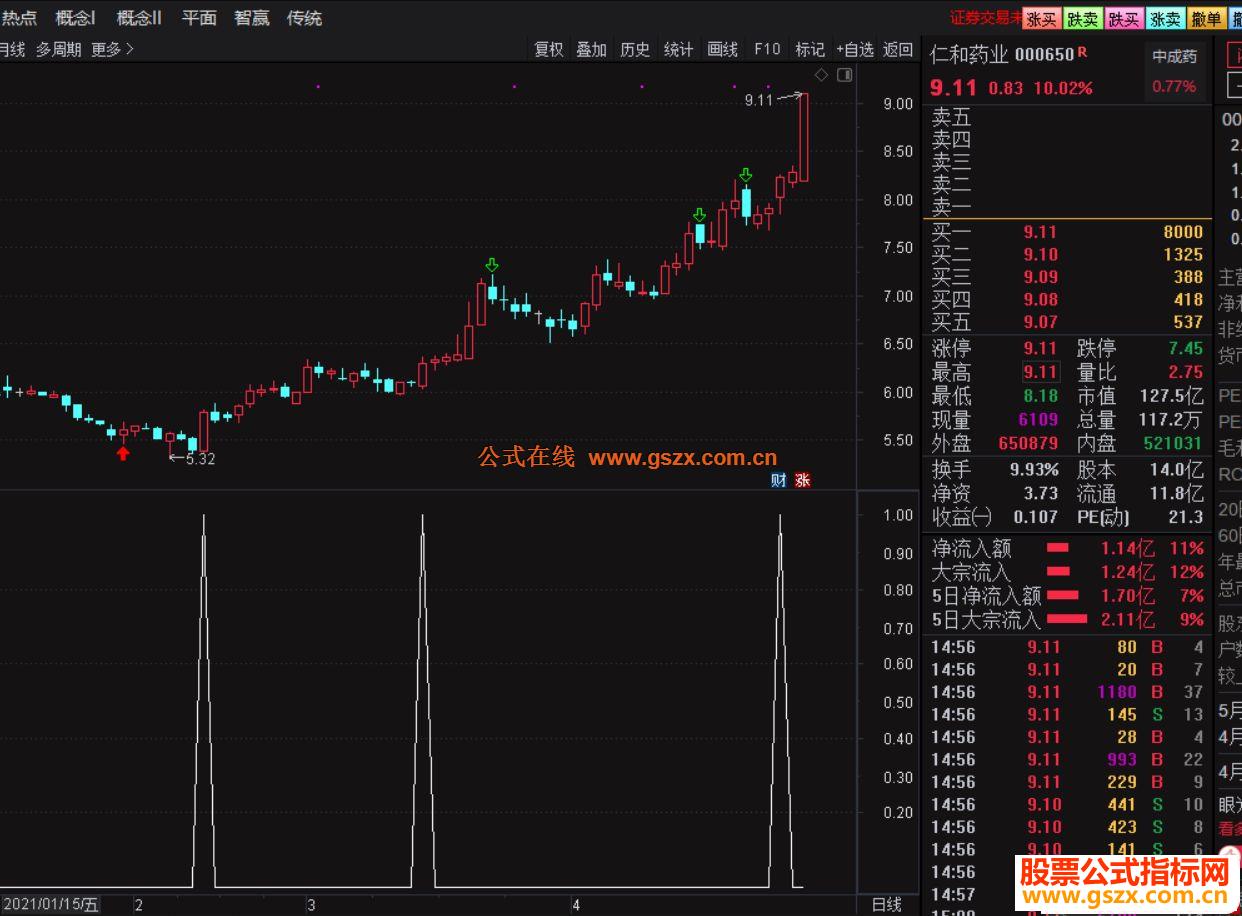Click 买四 bid price 9.08
Screen dimensions: 1242x916
1040,300
